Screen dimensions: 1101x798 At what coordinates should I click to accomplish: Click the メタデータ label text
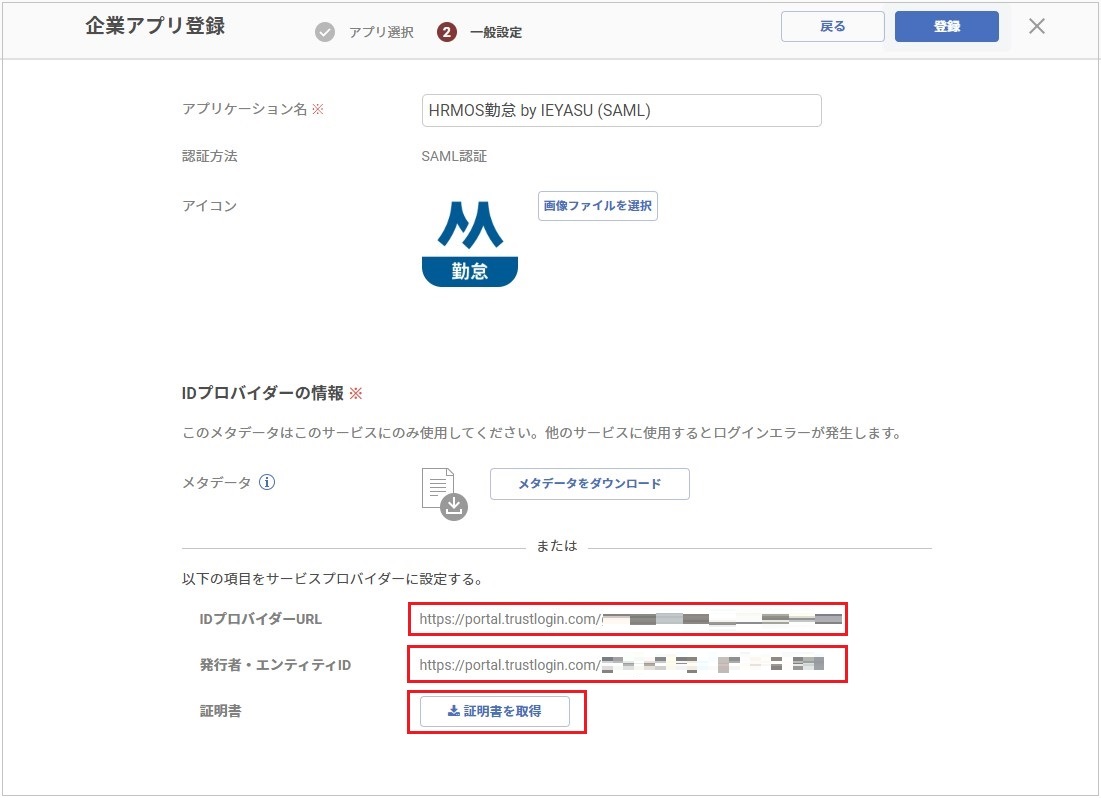tap(216, 483)
